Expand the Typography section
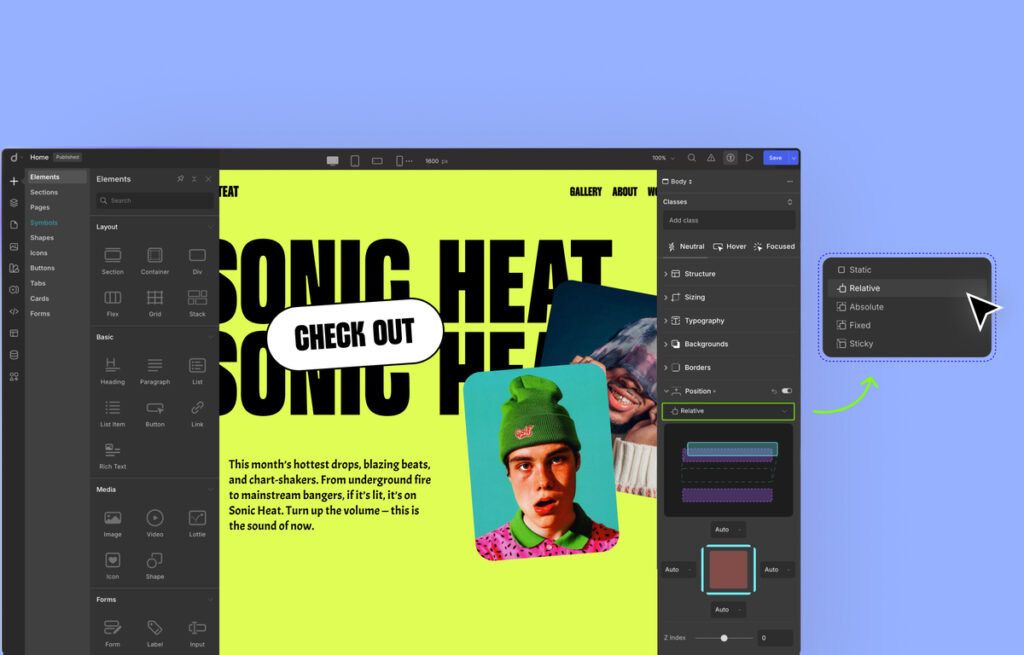The width and height of the screenshot is (1024, 655). click(x=704, y=321)
